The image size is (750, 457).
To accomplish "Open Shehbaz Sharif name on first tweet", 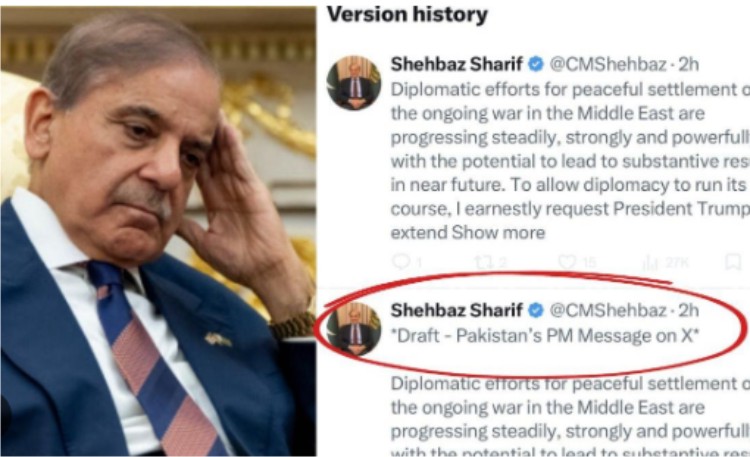I will coord(457,64).
